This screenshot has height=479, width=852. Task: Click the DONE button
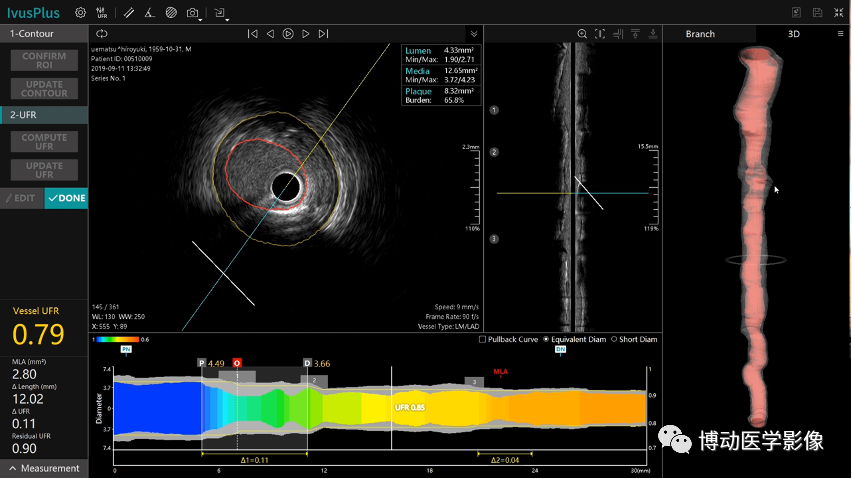(x=67, y=198)
